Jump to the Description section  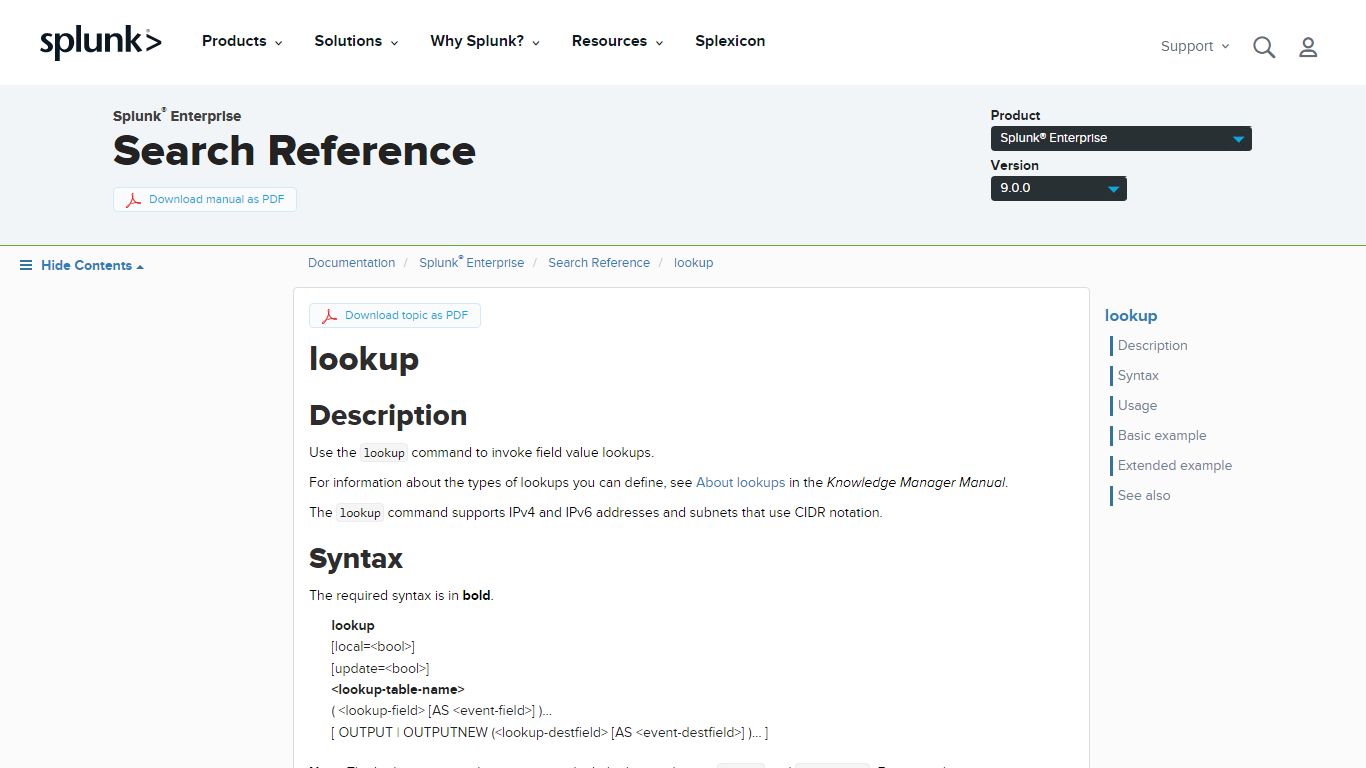(1152, 346)
